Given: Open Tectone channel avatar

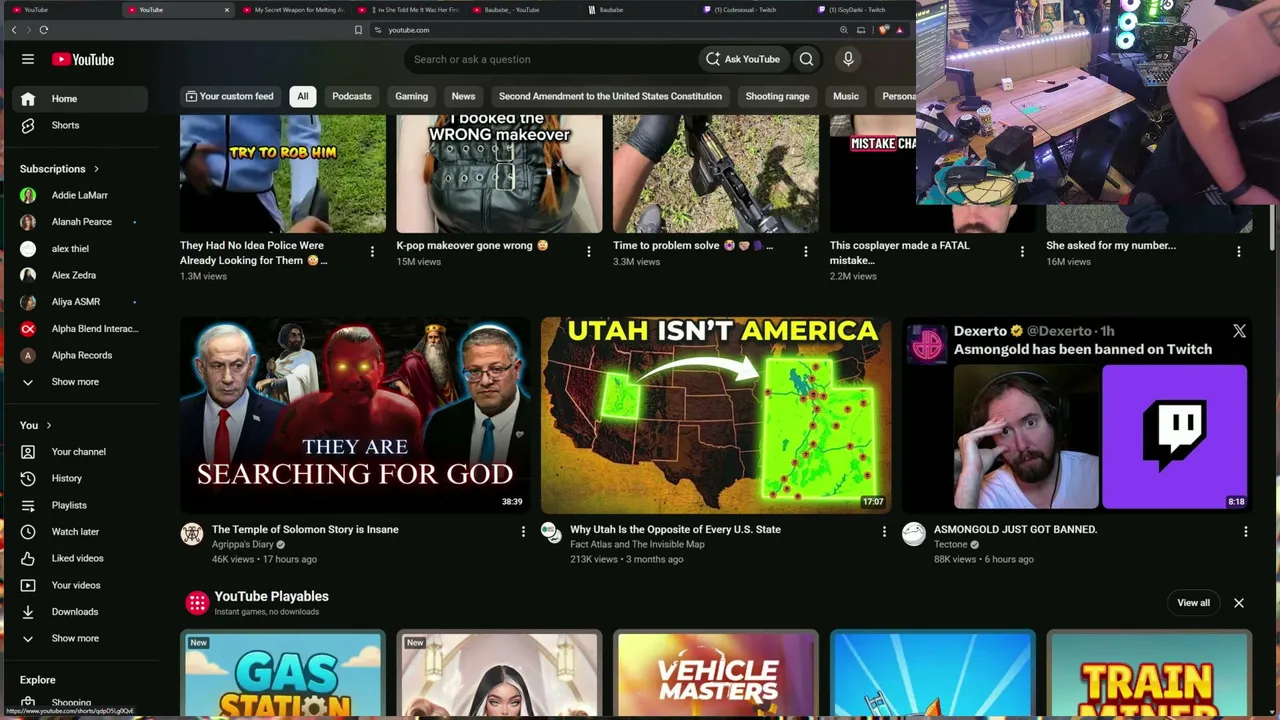Looking at the screenshot, I should click(914, 534).
